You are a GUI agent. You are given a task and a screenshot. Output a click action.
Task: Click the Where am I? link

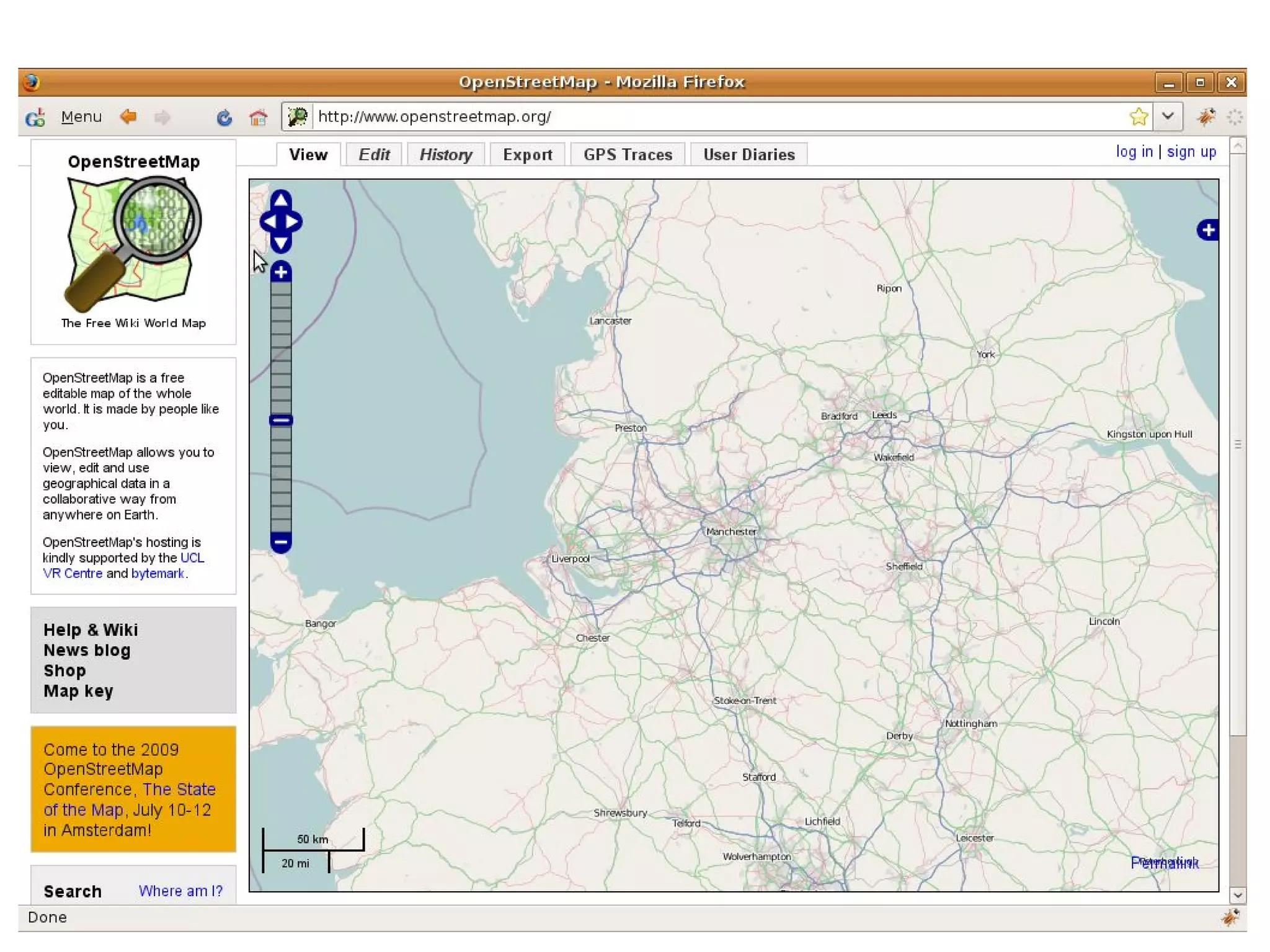tap(180, 891)
